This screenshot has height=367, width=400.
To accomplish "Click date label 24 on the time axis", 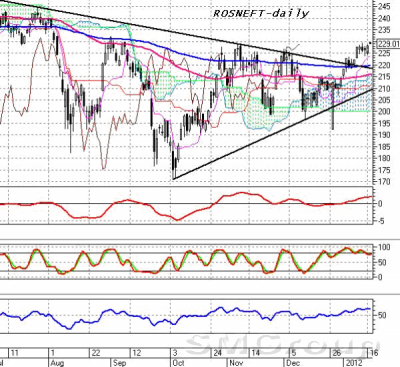I will [x=218, y=353].
